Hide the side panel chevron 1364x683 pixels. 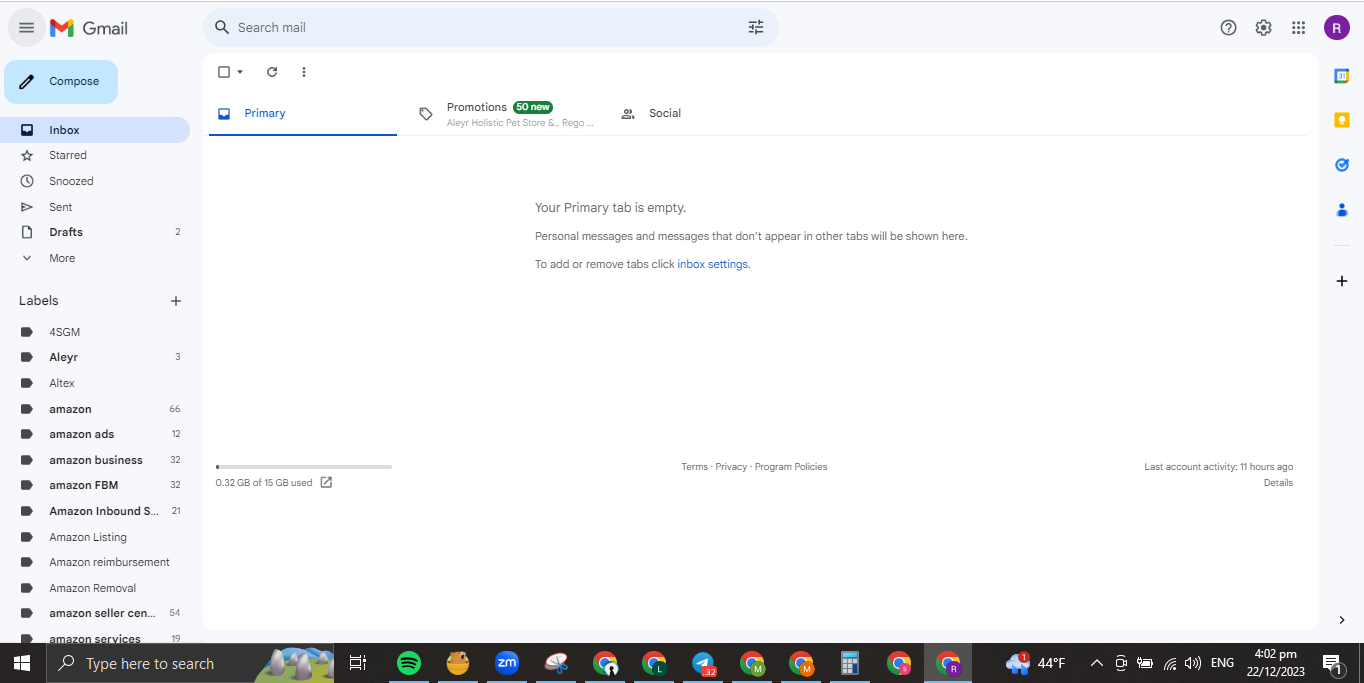pyautogui.click(x=1342, y=620)
